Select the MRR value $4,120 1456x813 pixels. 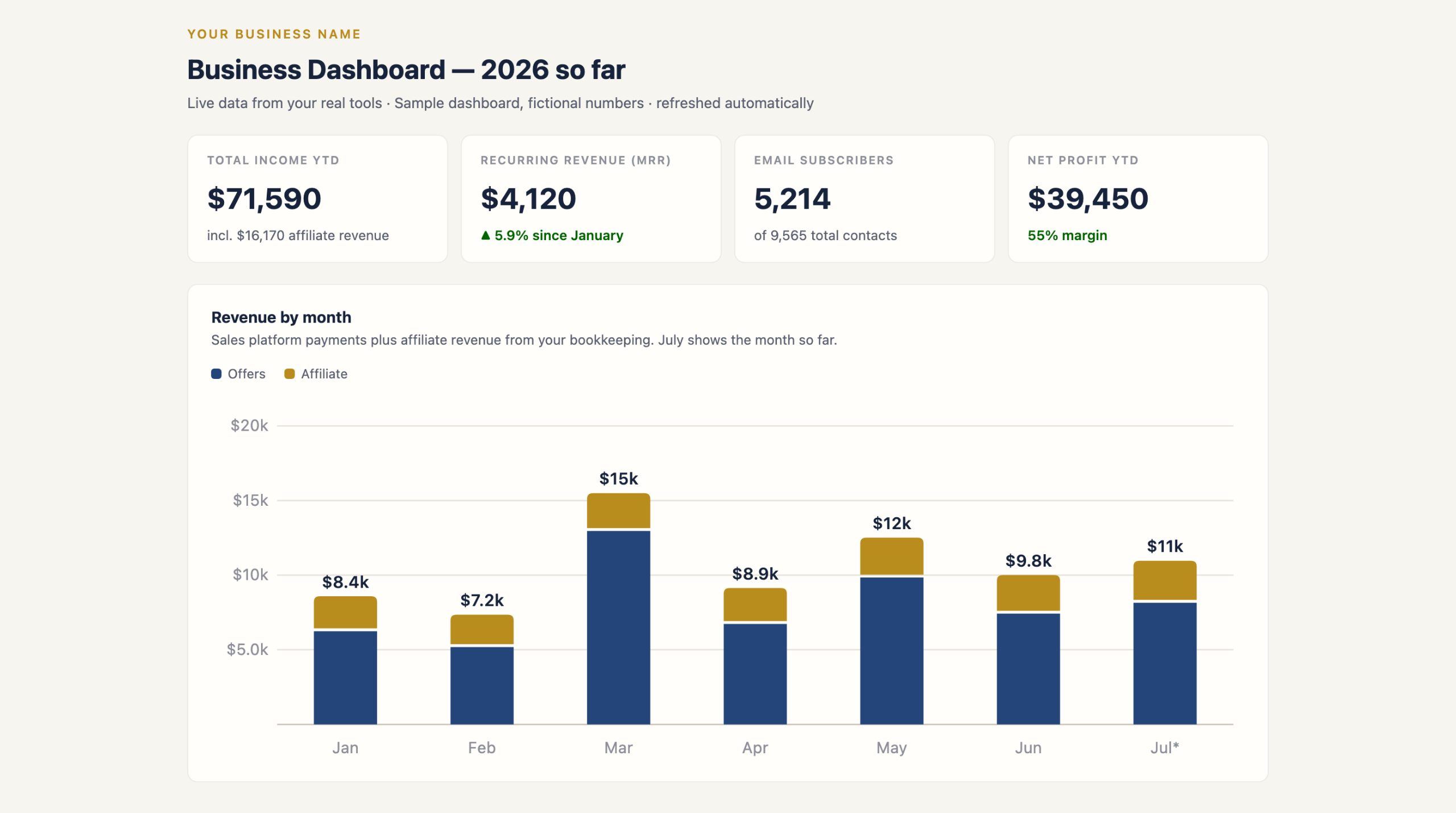pos(528,199)
